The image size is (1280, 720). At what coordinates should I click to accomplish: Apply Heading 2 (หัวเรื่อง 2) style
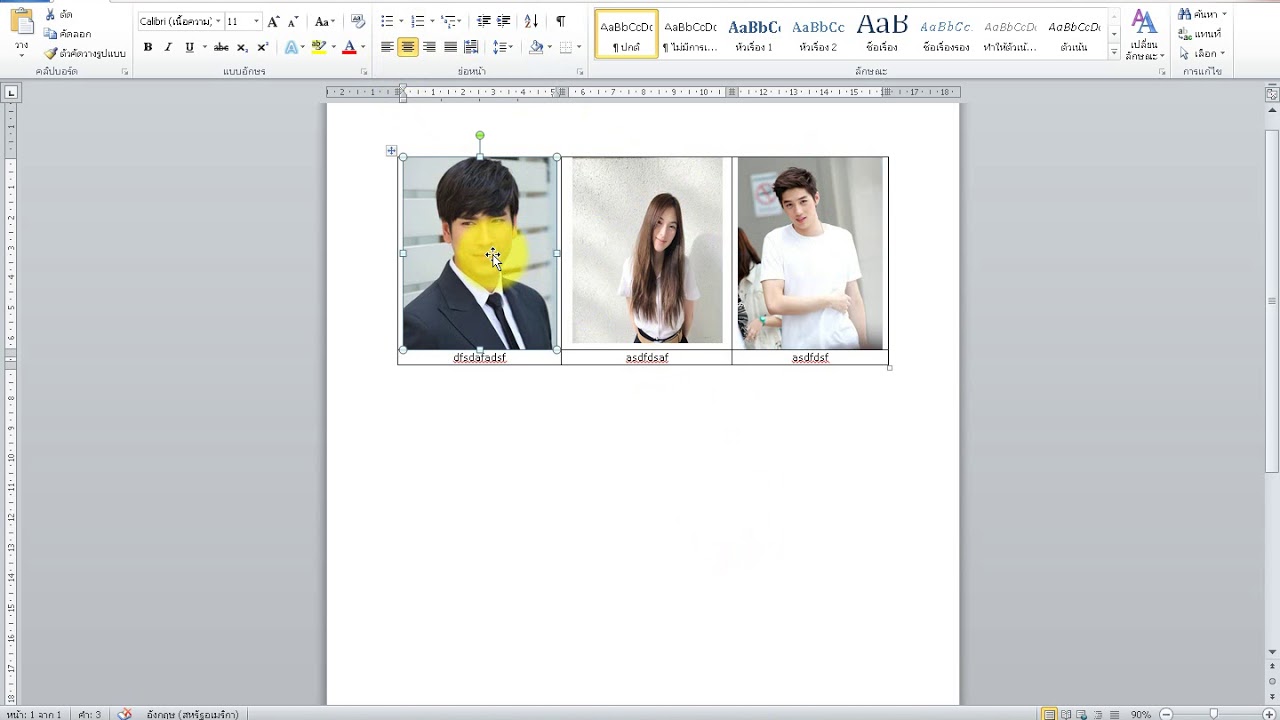pyautogui.click(x=818, y=33)
